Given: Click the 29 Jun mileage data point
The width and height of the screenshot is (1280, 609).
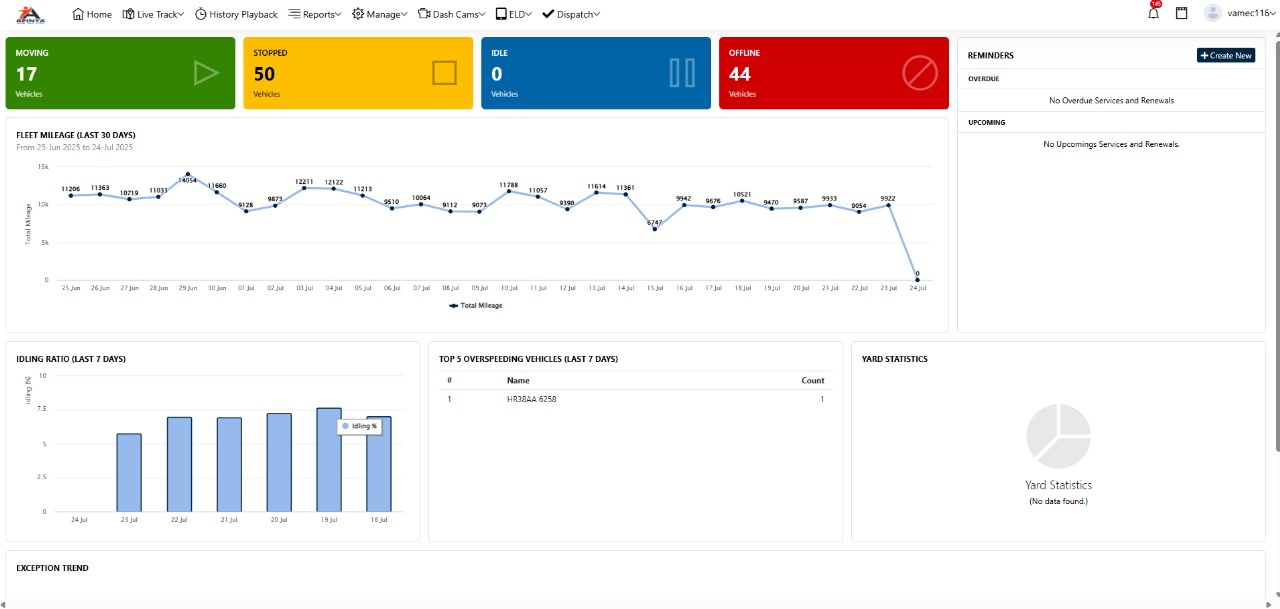Looking at the screenshot, I should [187, 175].
